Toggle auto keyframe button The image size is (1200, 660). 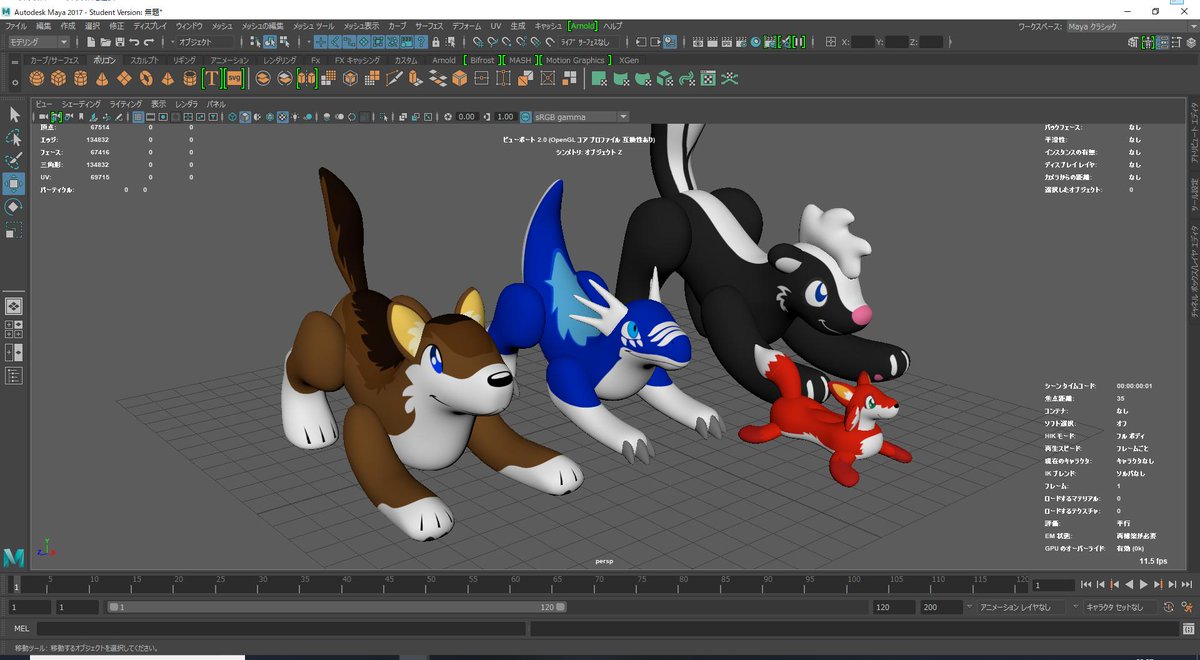pos(1169,607)
